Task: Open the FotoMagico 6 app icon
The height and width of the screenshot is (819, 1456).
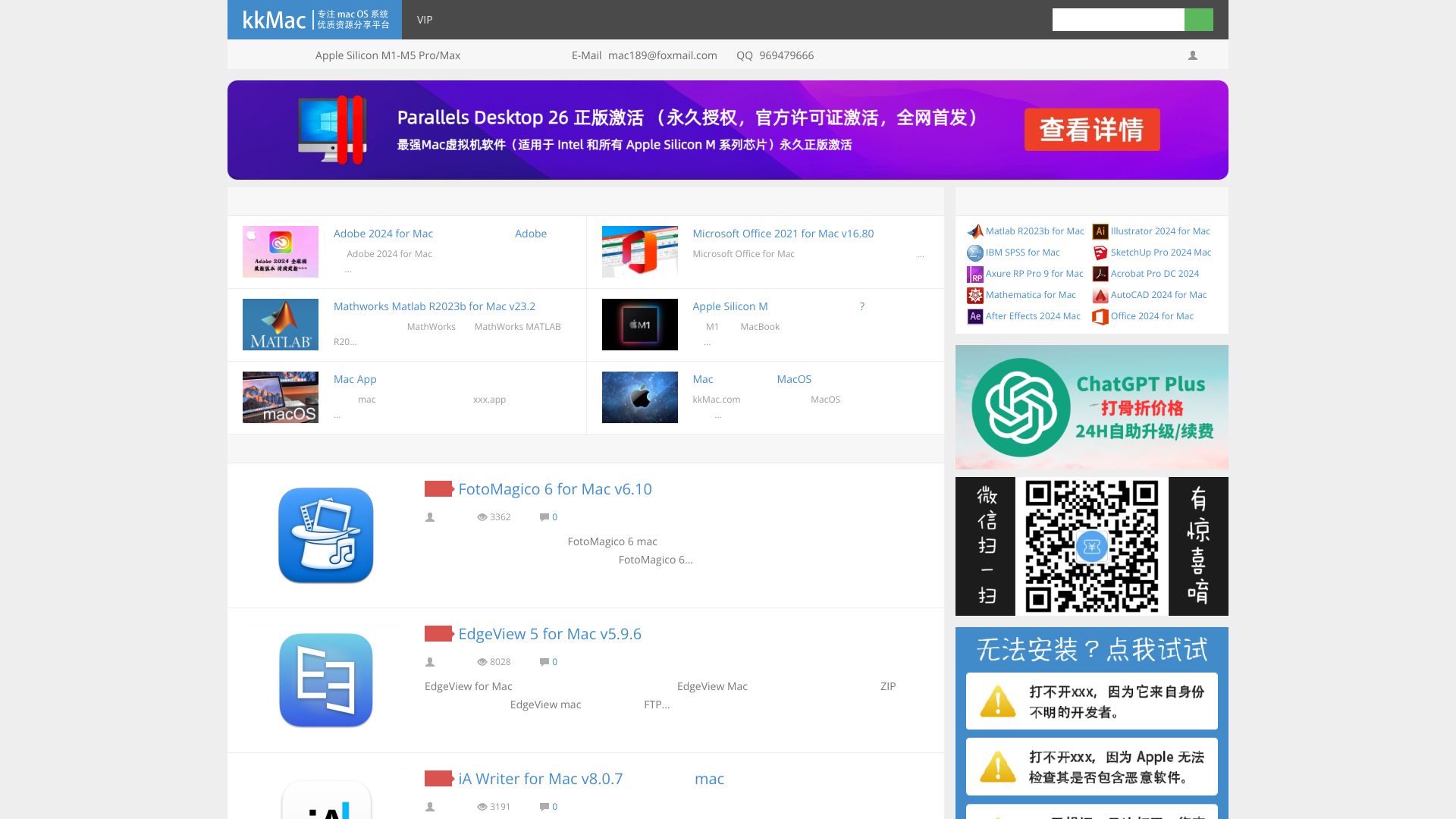Action: coord(326,535)
